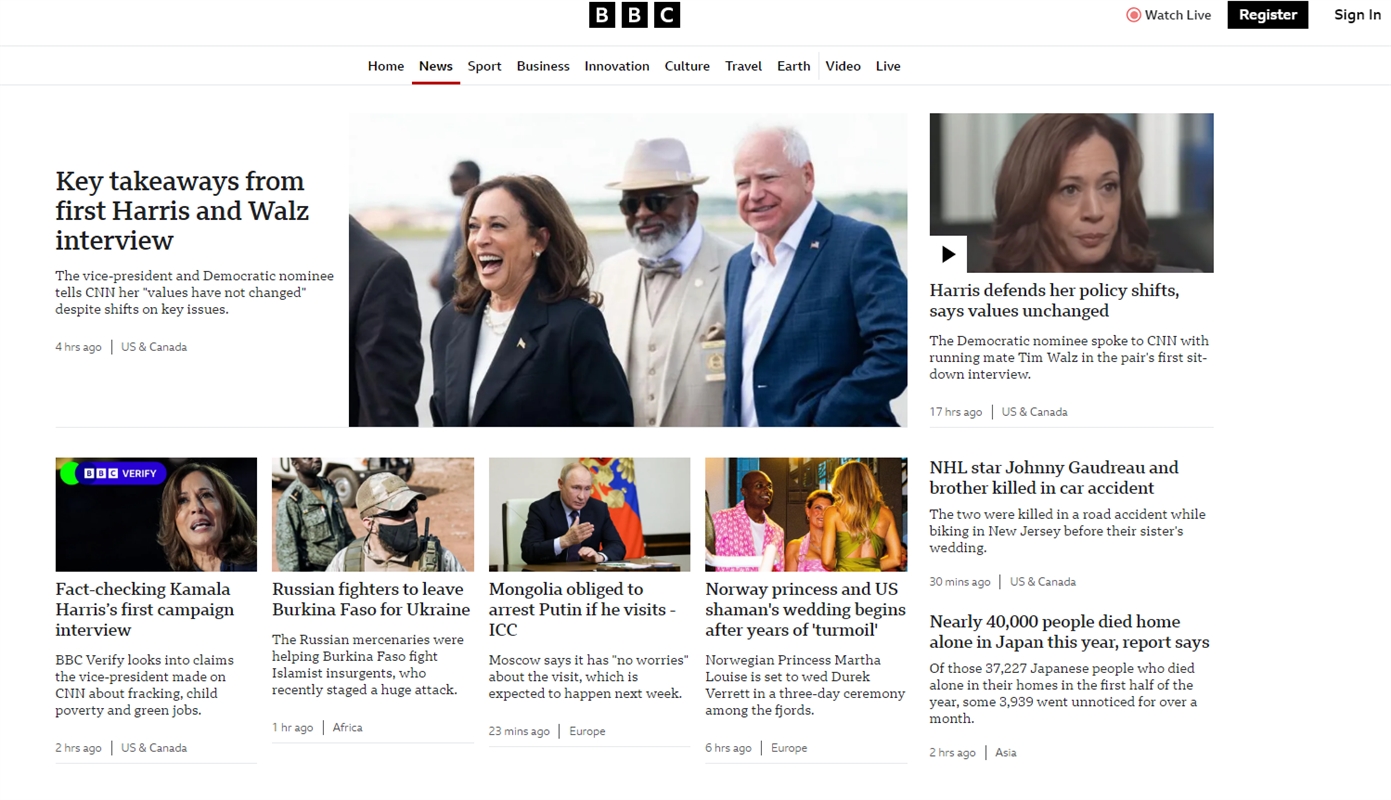The image size is (1391, 800).
Task: Click the Register button
Action: 1268,15
